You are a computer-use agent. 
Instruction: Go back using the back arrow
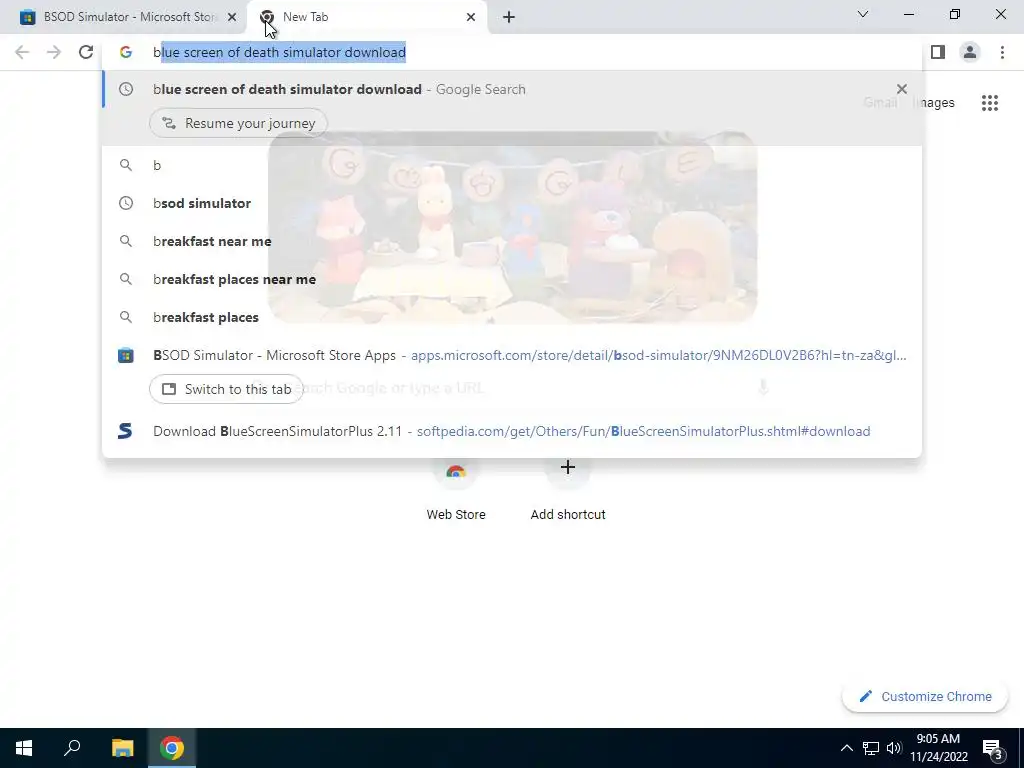[x=22, y=52]
